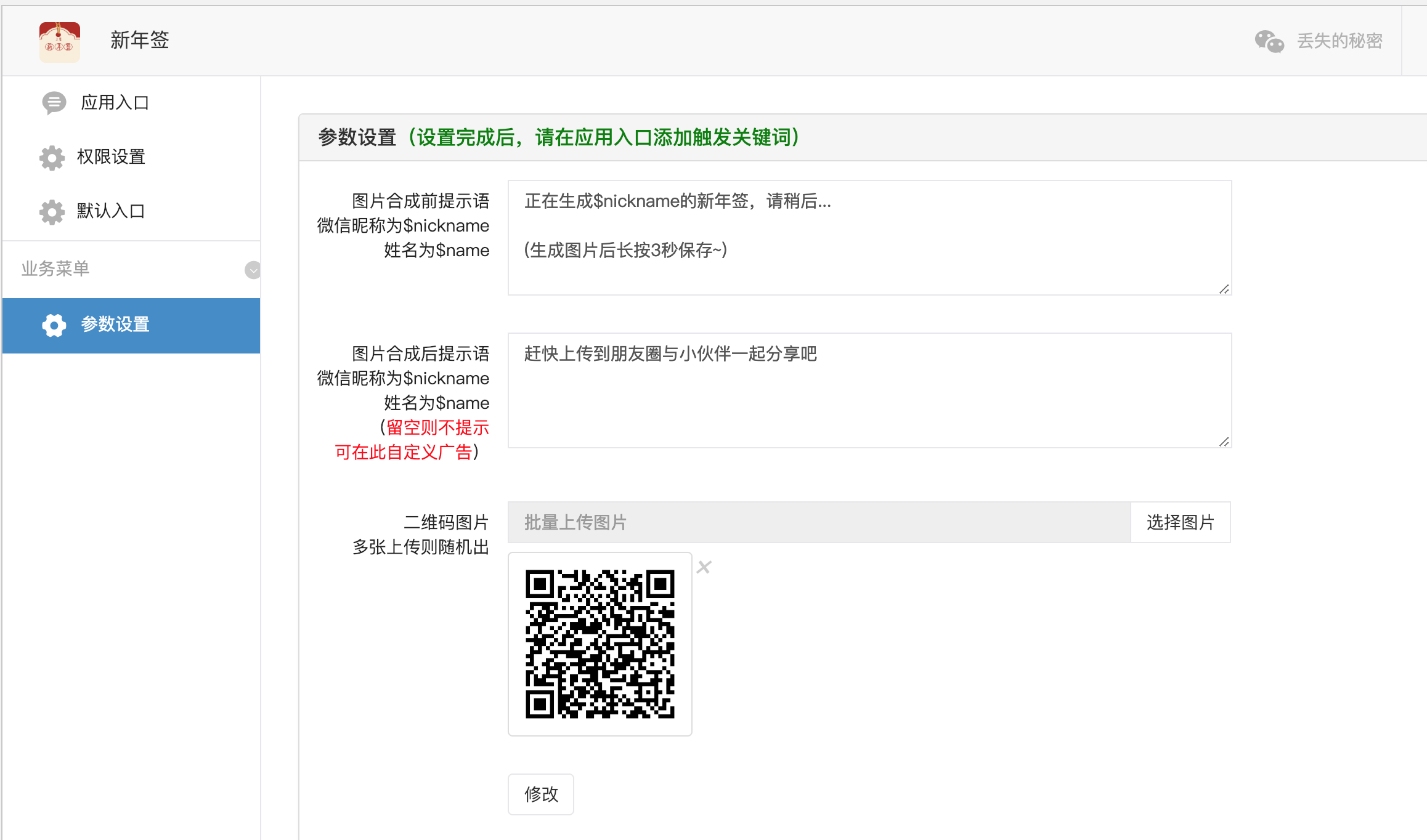Click the 默认入口 gear icon
This screenshot has width=1427, height=840.
click(x=52, y=212)
